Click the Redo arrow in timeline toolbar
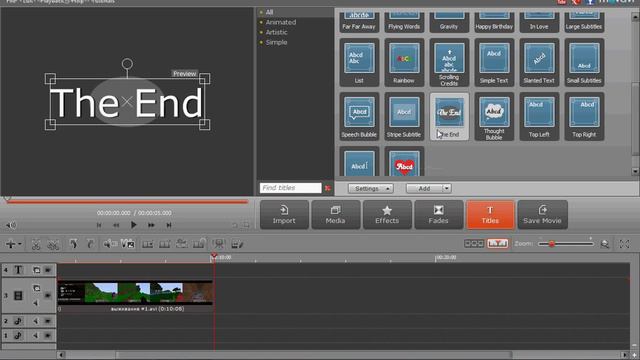Image resolution: width=640 pixels, height=360 pixels. pyautogui.click(x=90, y=244)
